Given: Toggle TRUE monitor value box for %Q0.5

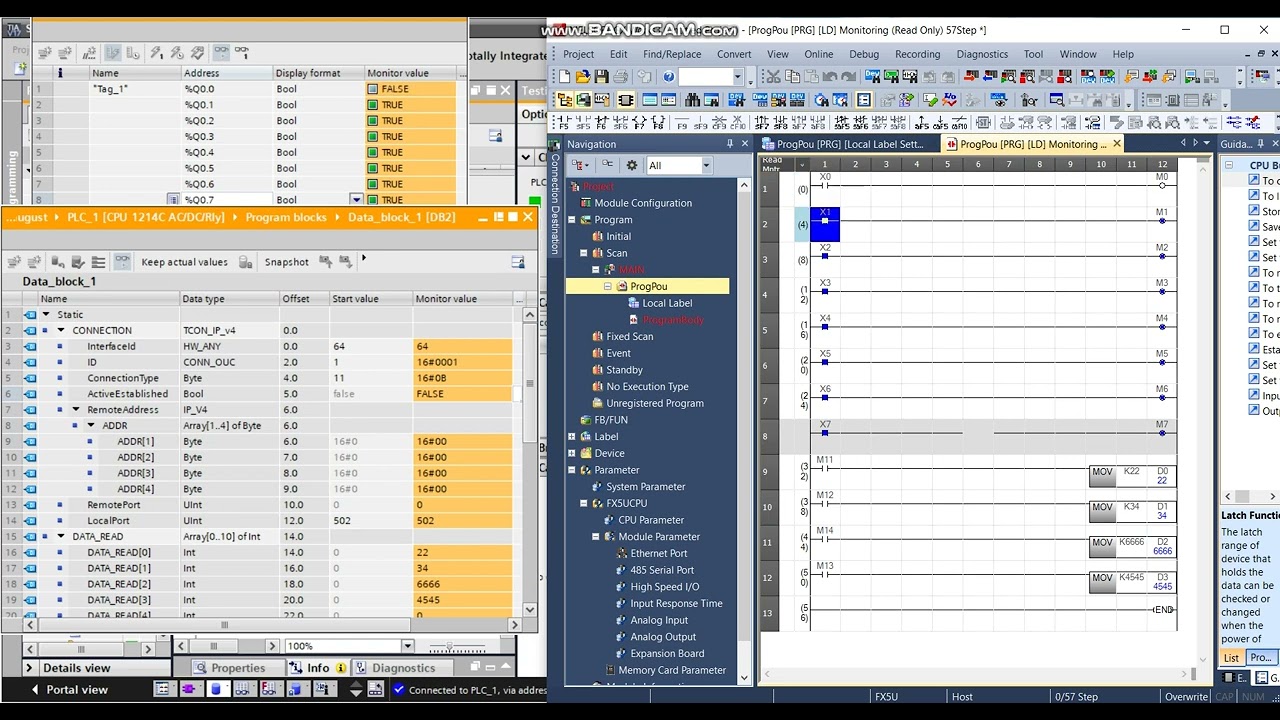Looking at the screenshot, I should click(374, 169).
